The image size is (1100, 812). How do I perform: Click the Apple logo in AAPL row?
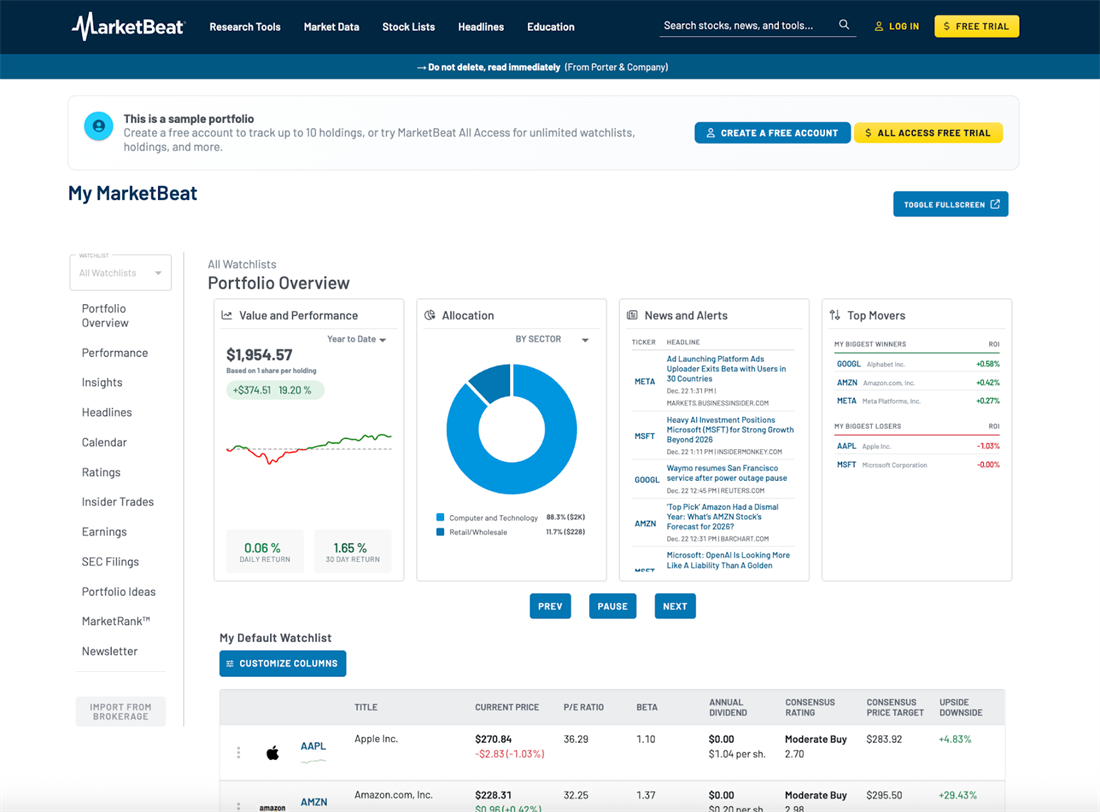tap(273, 753)
